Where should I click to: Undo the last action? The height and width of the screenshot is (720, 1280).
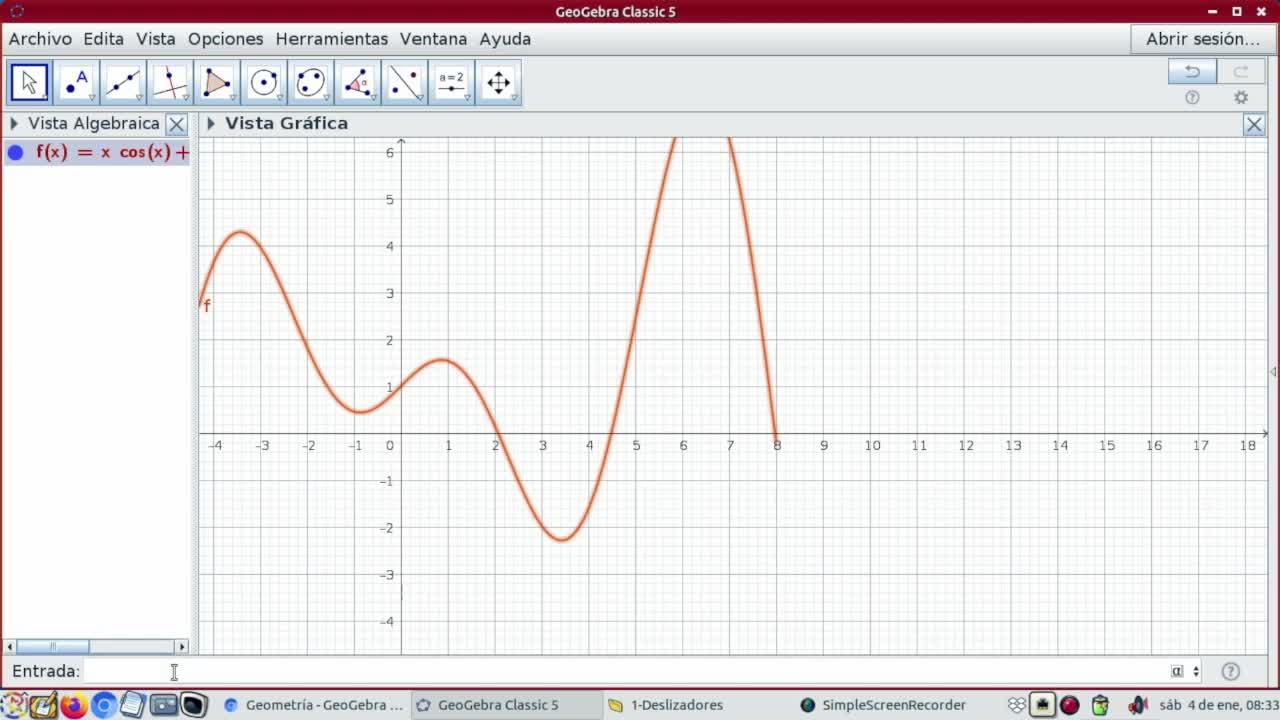(x=1192, y=71)
